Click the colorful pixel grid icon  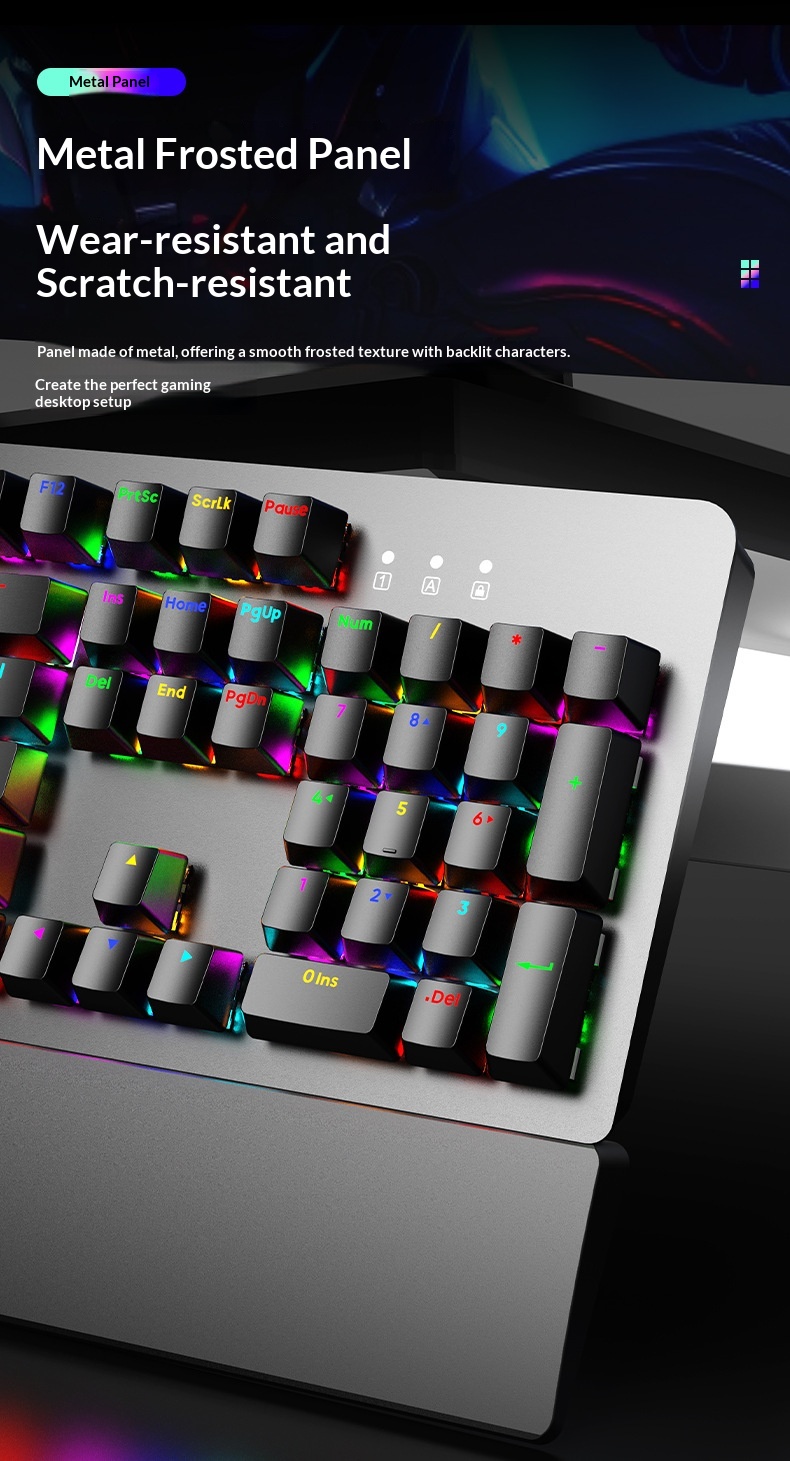(749, 273)
